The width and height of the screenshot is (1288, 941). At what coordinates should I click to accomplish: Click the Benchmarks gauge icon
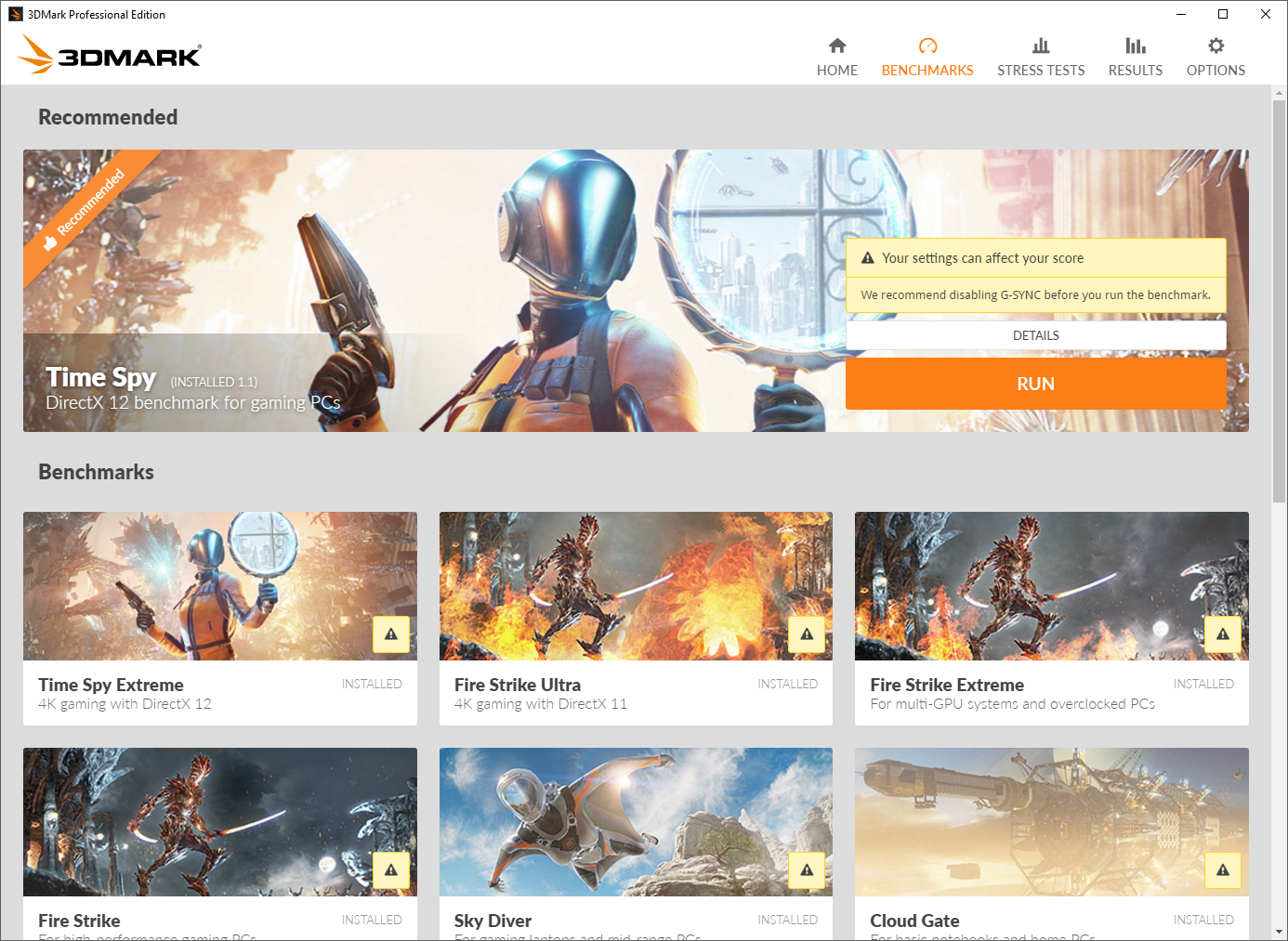point(927,46)
